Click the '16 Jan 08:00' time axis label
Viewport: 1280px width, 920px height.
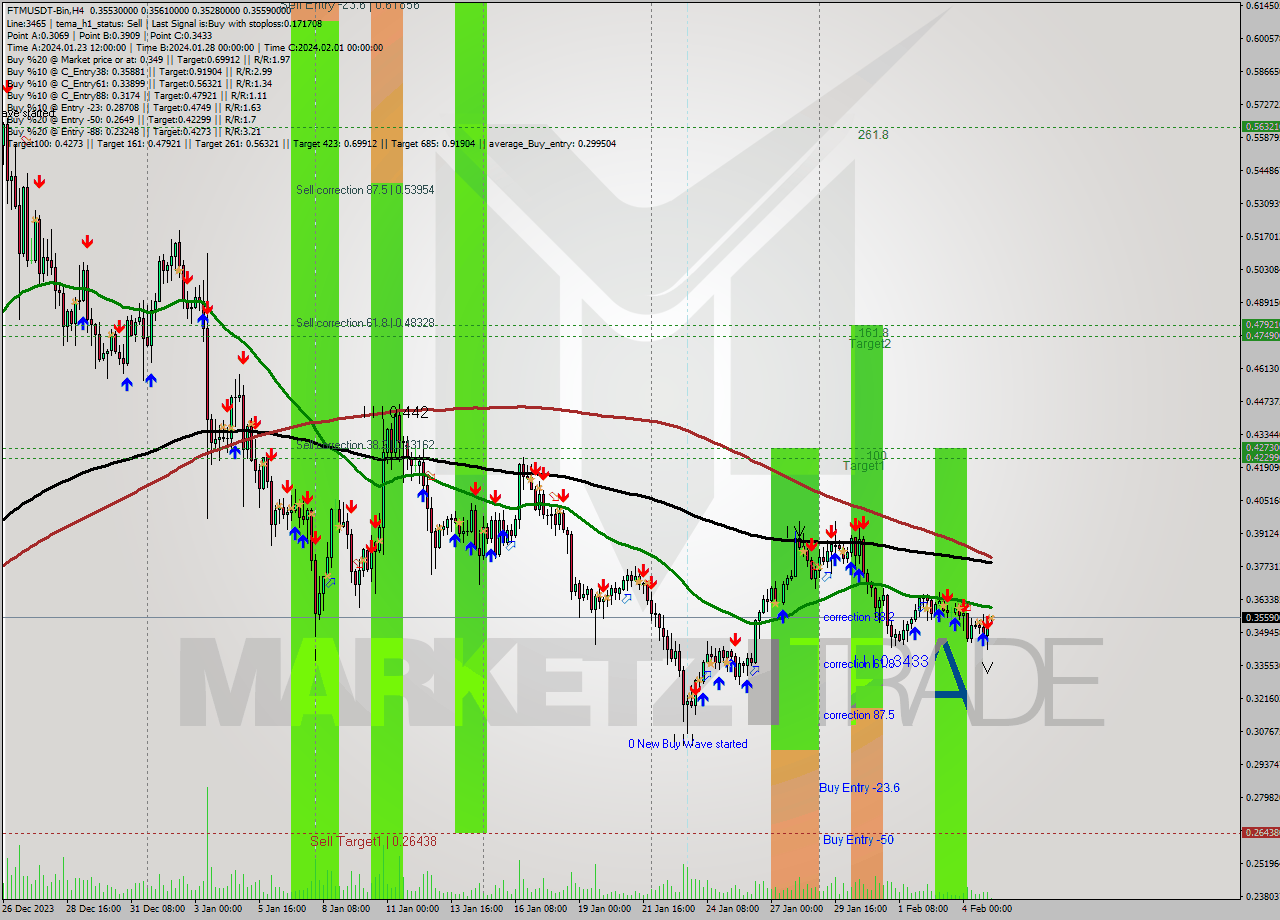[540, 909]
